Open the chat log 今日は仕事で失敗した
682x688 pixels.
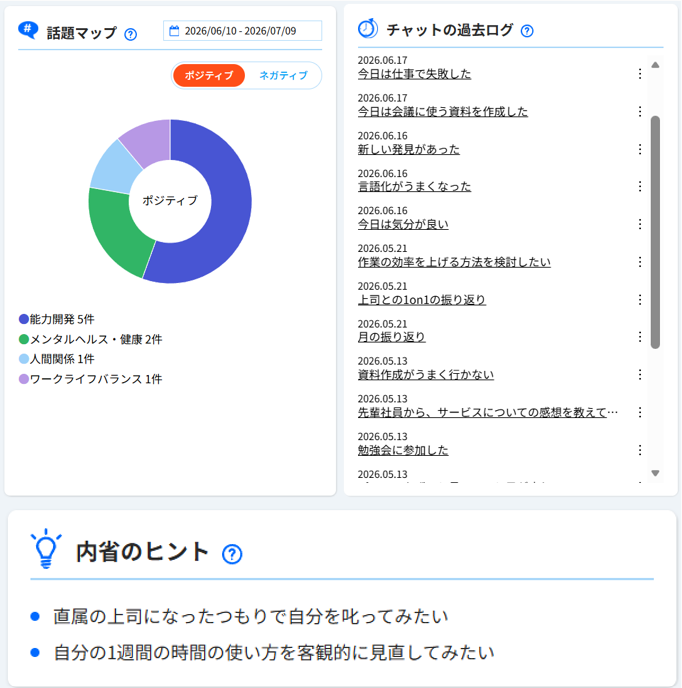pos(414,74)
